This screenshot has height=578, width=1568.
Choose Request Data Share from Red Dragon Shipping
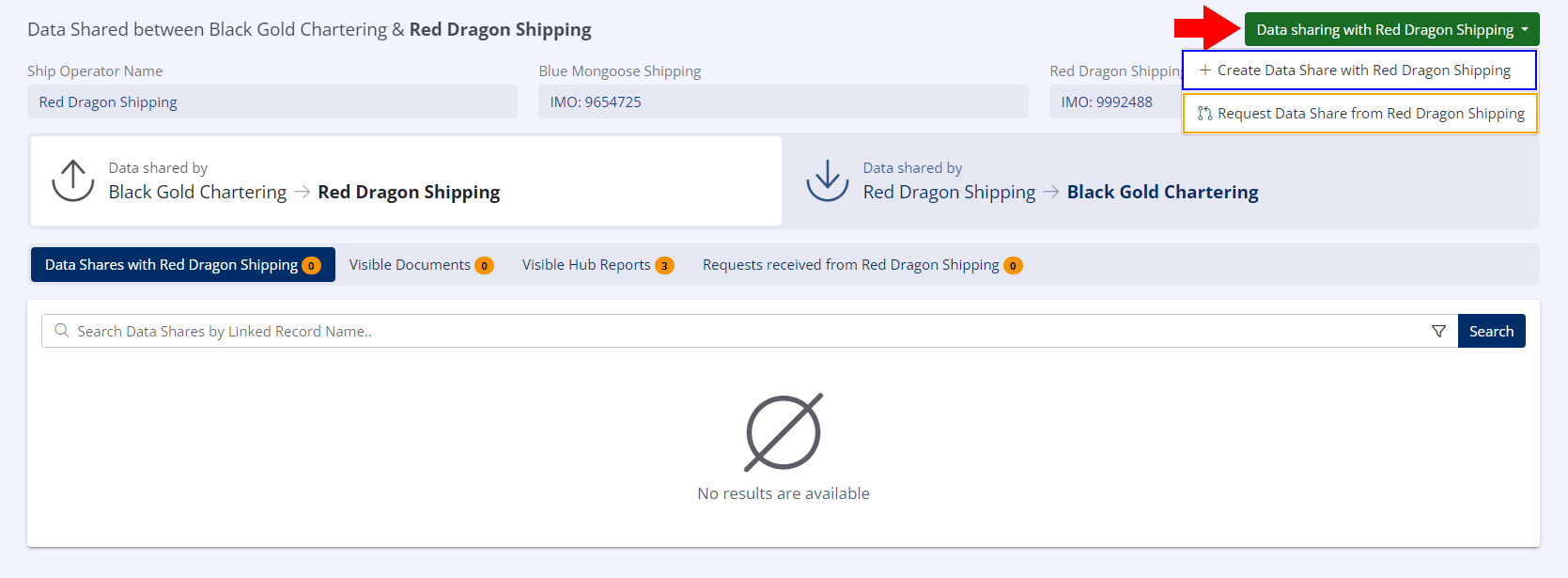click(x=1370, y=114)
